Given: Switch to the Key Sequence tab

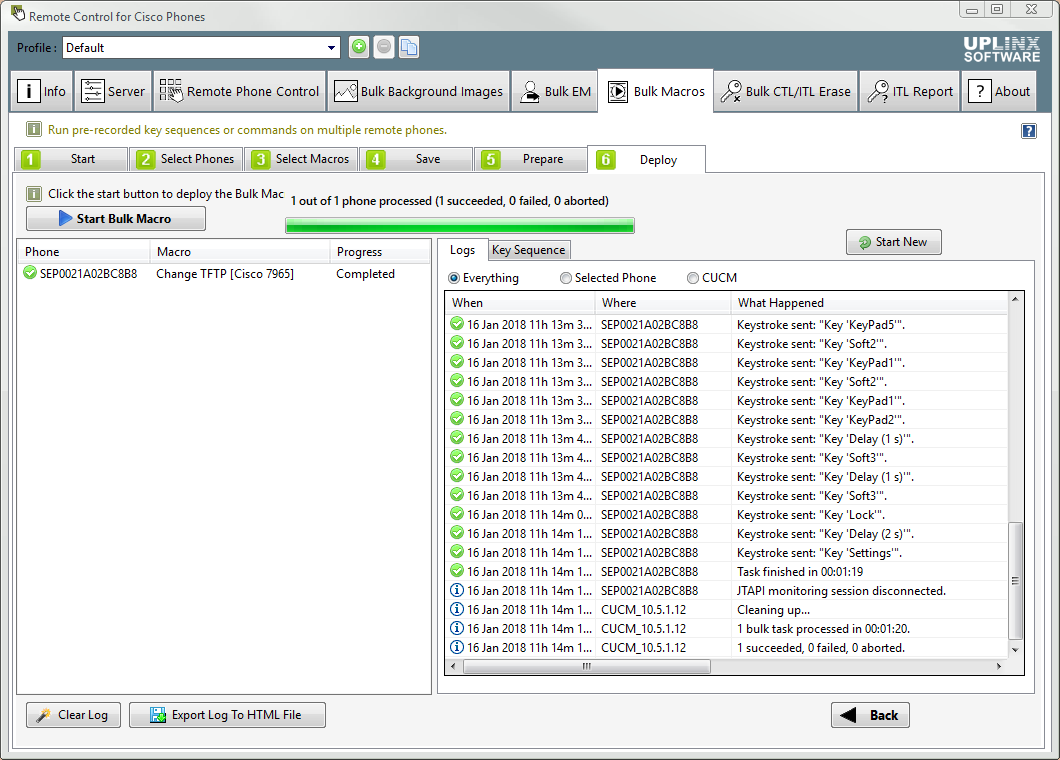Looking at the screenshot, I should pyautogui.click(x=529, y=250).
